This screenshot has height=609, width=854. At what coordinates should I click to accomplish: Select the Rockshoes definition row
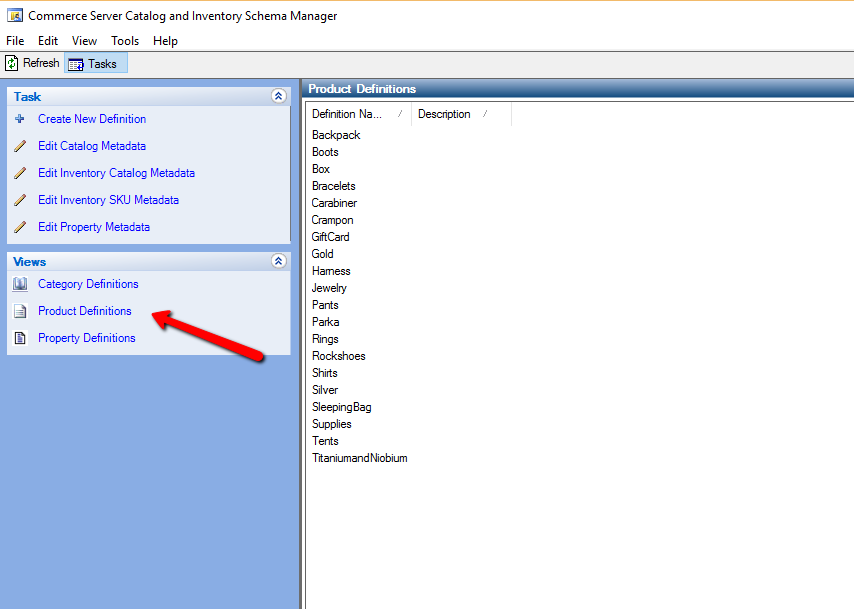pyautogui.click(x=339, y=356)
